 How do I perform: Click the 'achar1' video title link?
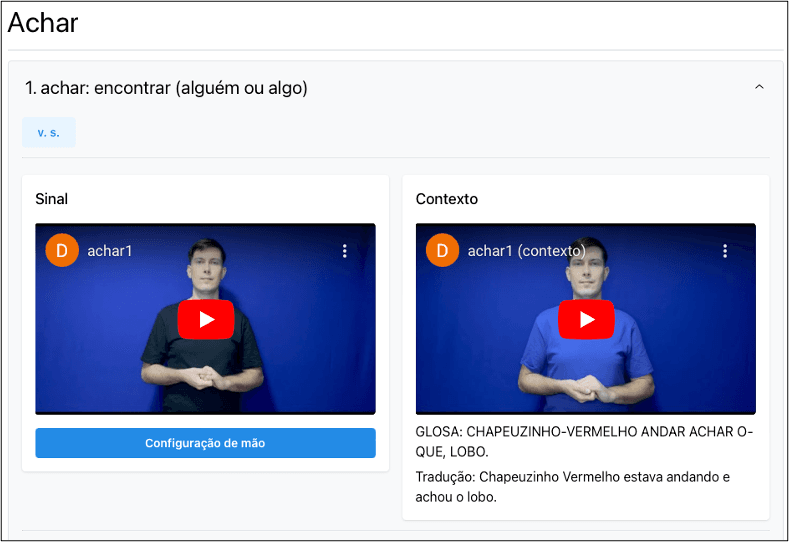pyautogui.click(x=110, y=251)
